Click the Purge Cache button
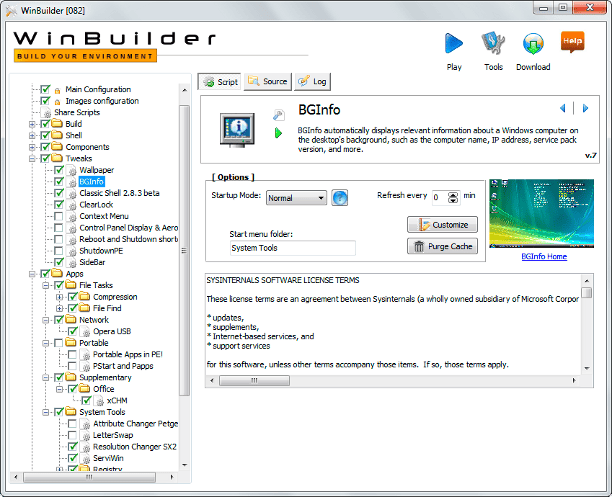 tap(442, 246)
